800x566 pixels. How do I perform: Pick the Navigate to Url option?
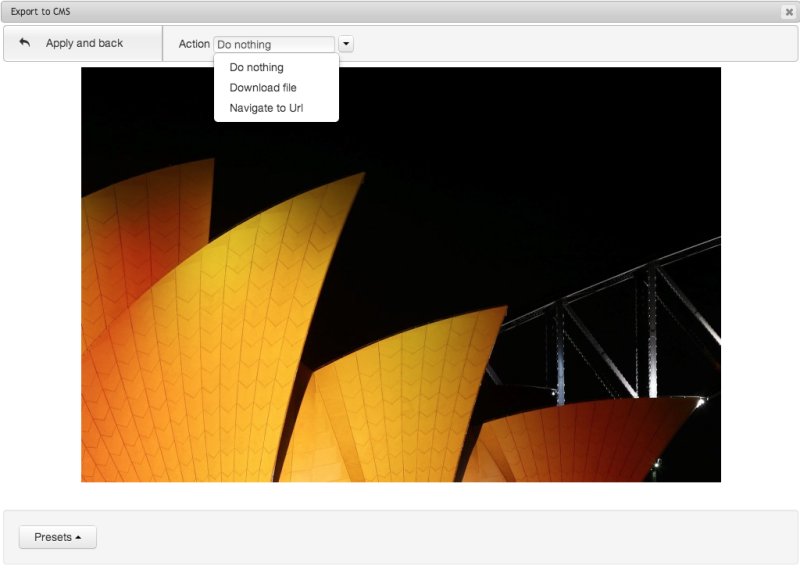pos(276,108)
